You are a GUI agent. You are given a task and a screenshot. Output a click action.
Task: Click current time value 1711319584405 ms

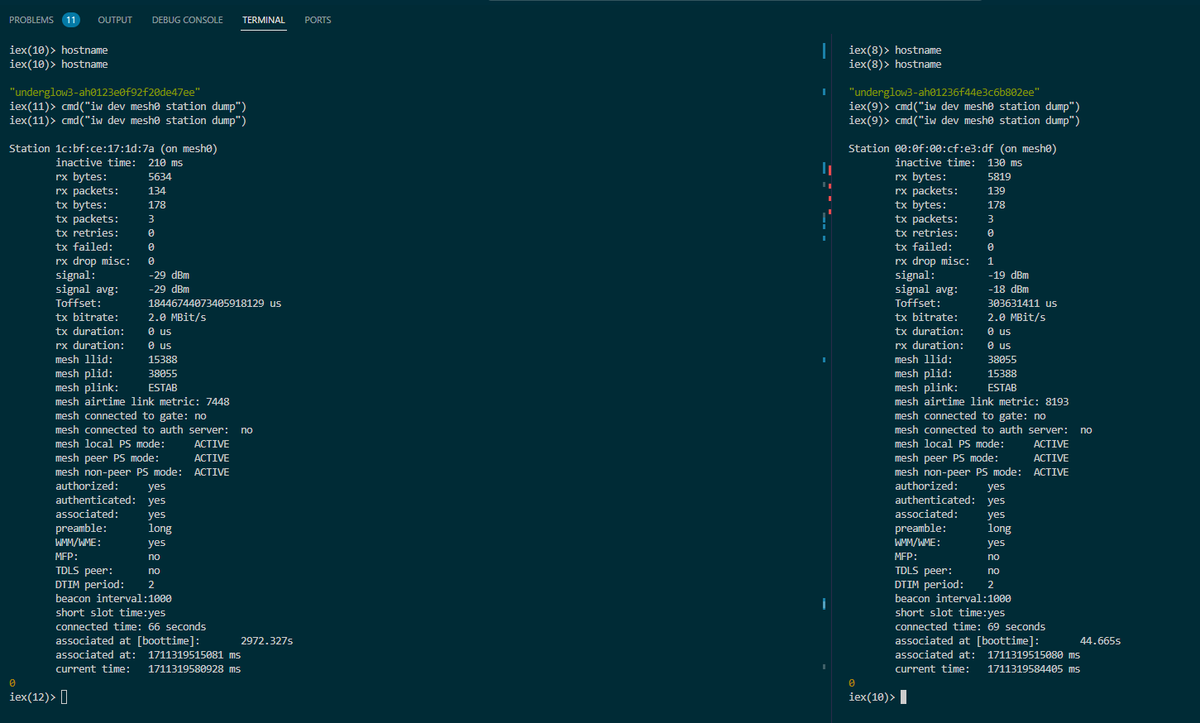tap(1033, 668)
